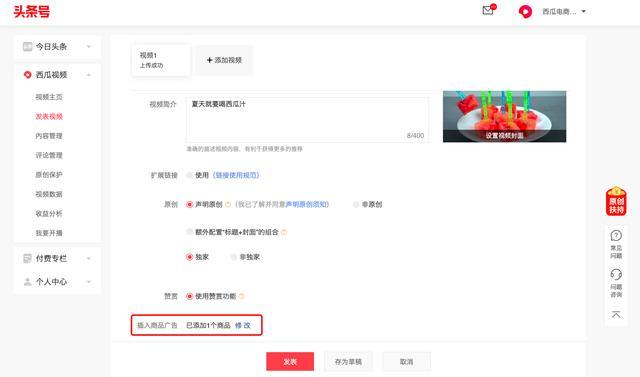The height and width of the screenshot is (377, 640).
Task: Select the 非独家 radio button
Action: [x=233, y=257]
